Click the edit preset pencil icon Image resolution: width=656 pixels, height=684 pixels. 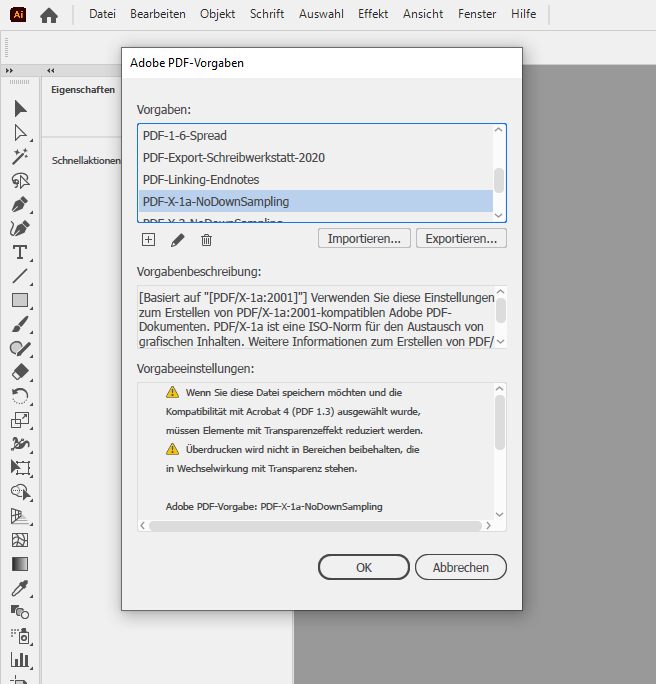point(178,240)
